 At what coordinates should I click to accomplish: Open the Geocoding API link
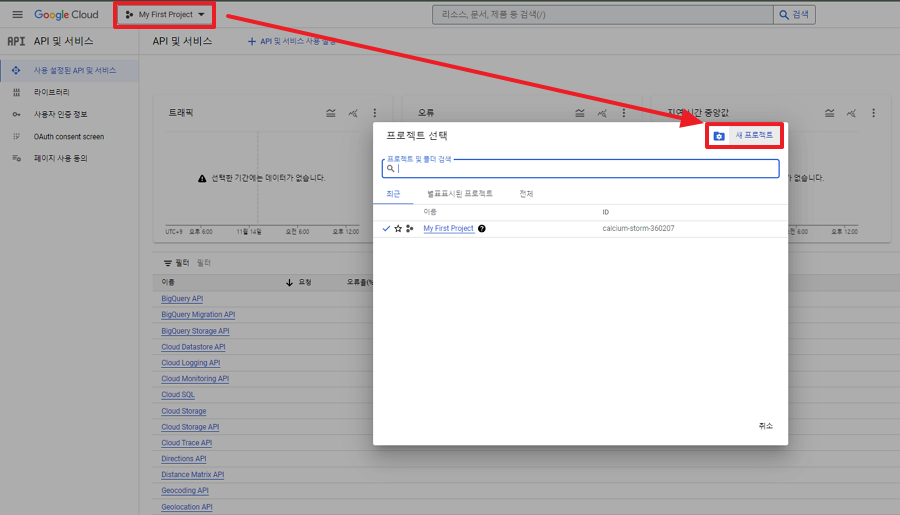pos(185,491)
